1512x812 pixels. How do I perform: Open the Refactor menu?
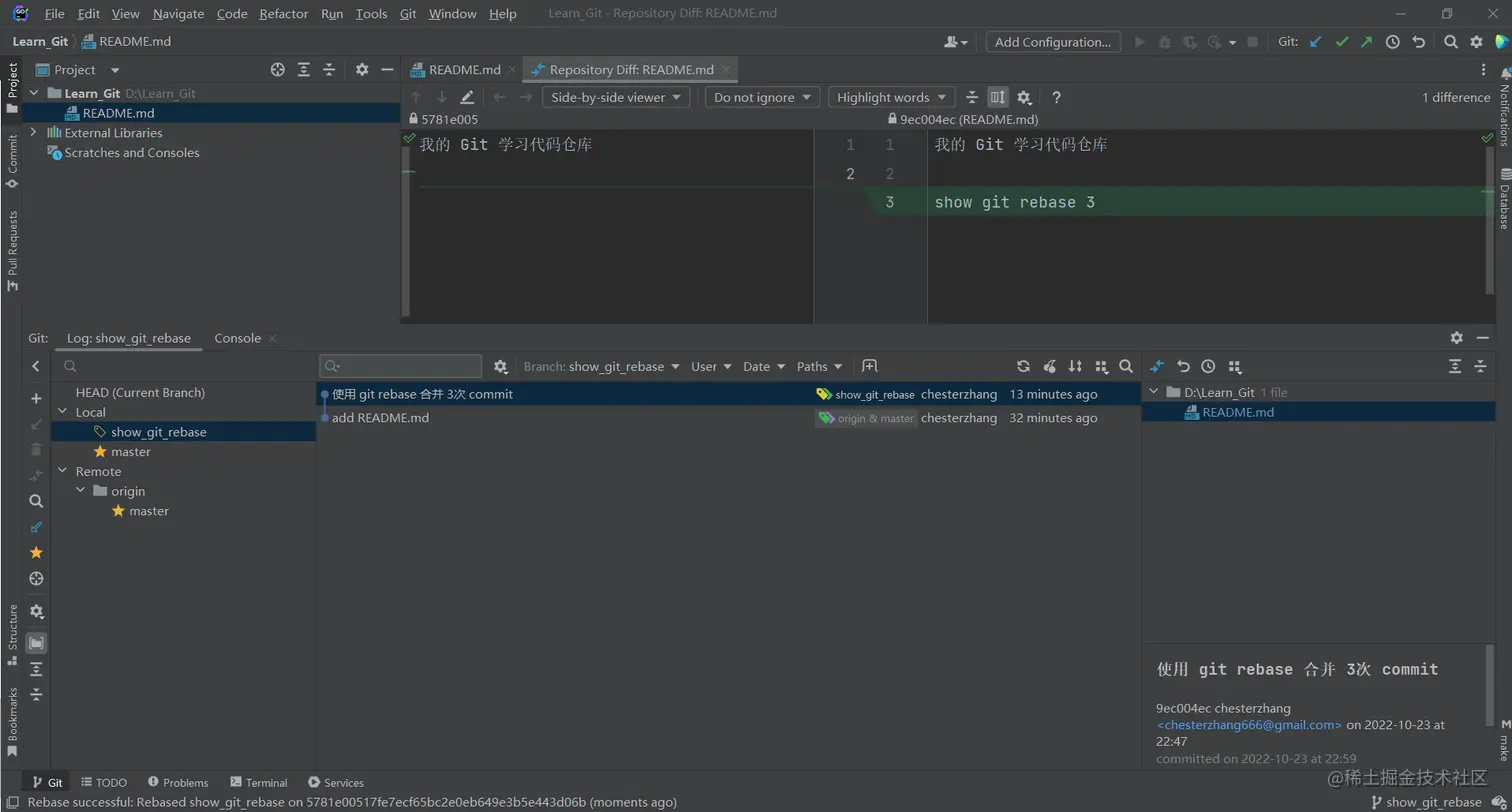click(284, 14)
